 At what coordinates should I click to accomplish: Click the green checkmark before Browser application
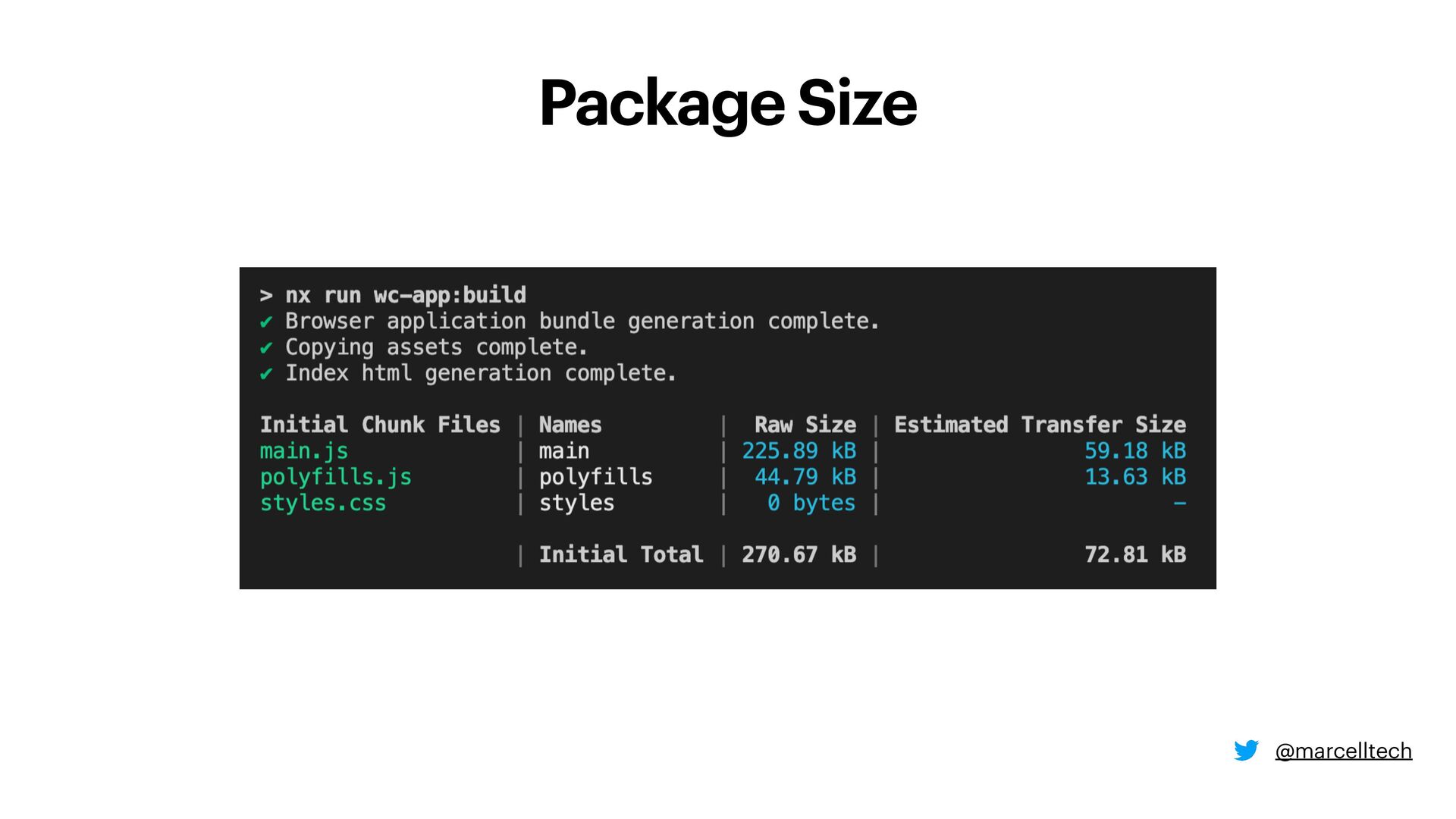click(266, 322)
